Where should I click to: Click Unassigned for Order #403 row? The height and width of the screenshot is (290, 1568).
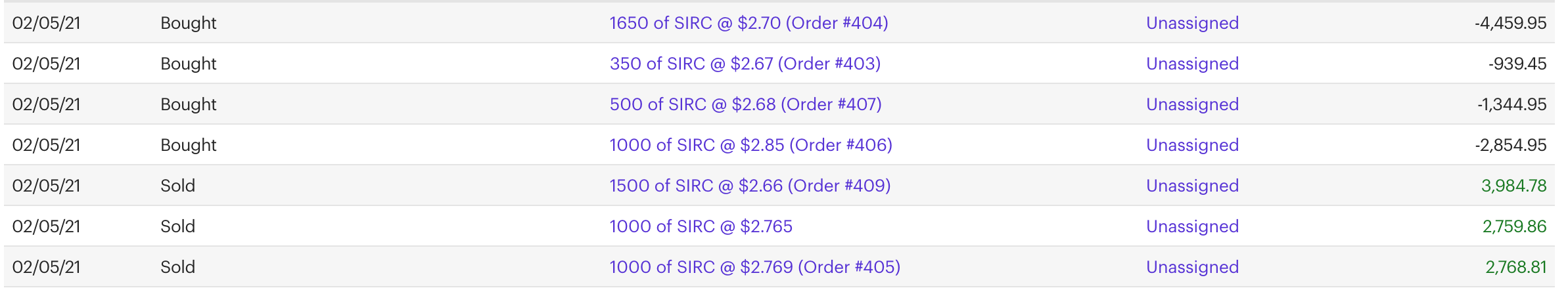click(x=1192, y=64)
